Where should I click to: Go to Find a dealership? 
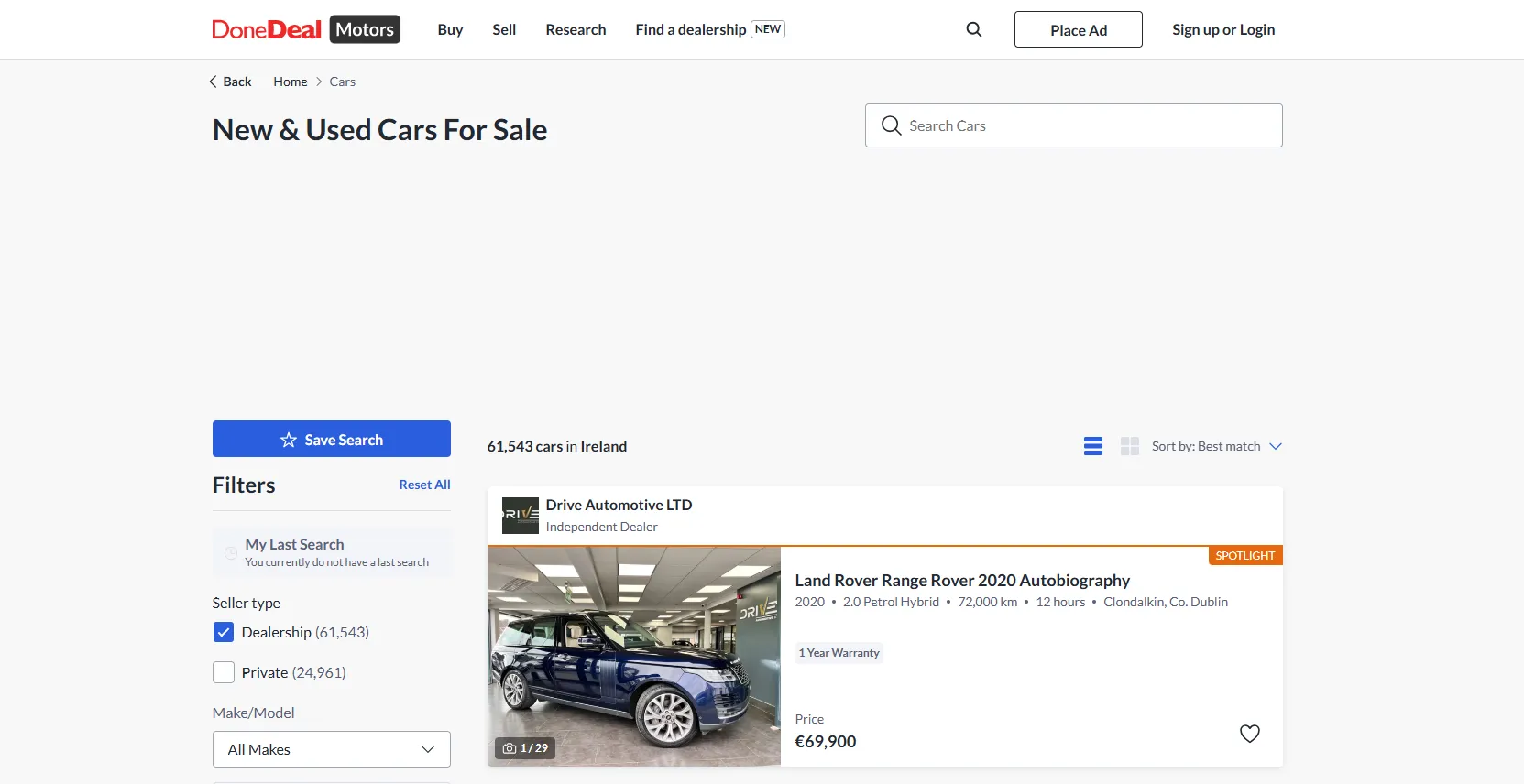point(710,29)
